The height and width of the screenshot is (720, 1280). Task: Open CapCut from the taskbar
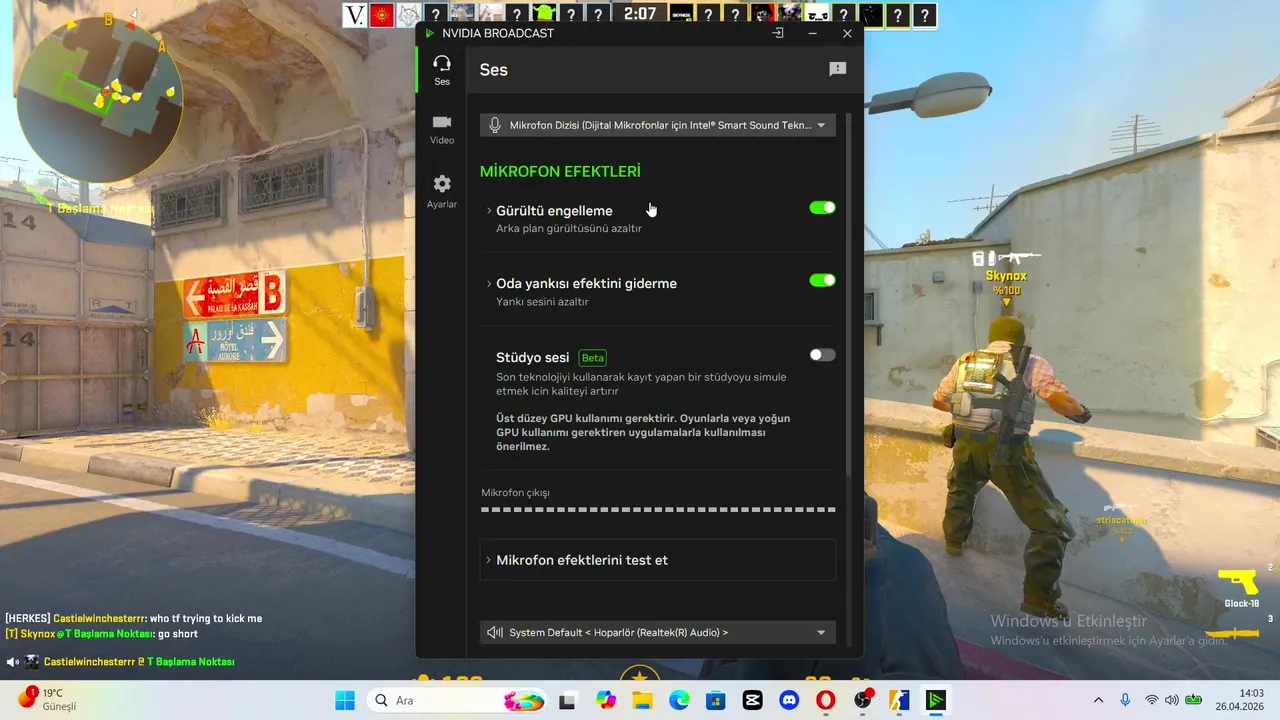click(x=752, y=700)
